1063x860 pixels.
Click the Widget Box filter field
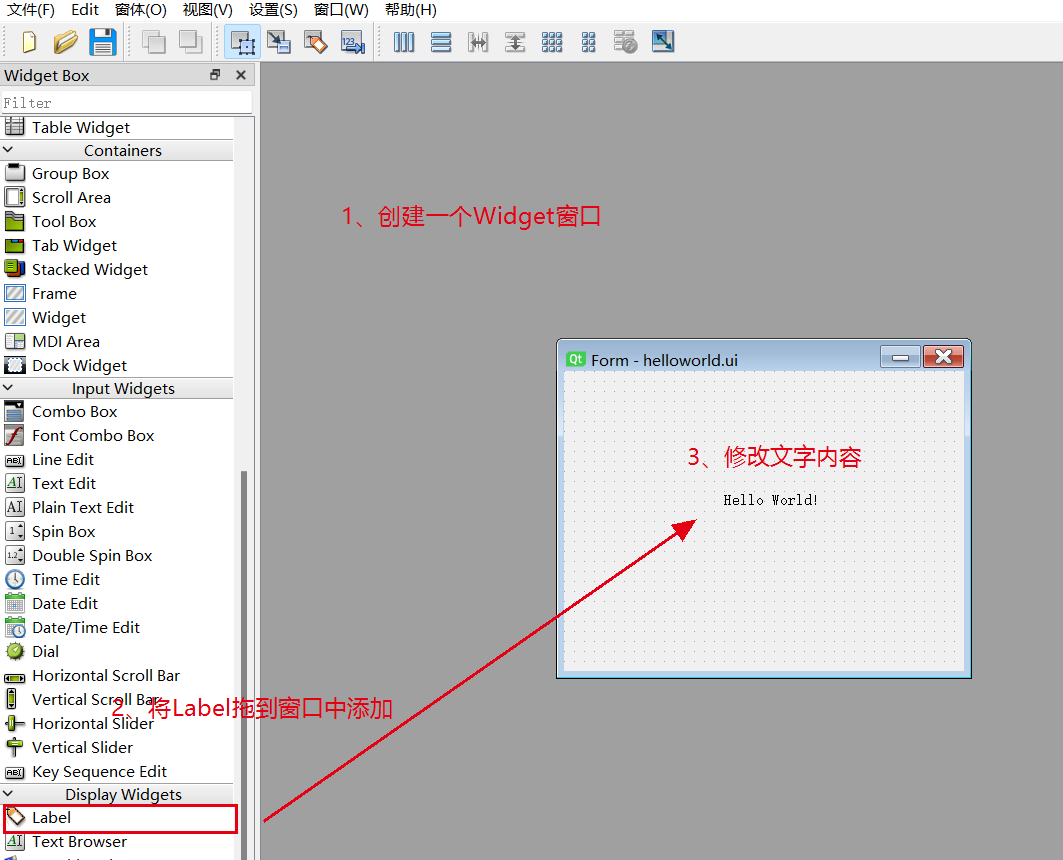point(126,102)
